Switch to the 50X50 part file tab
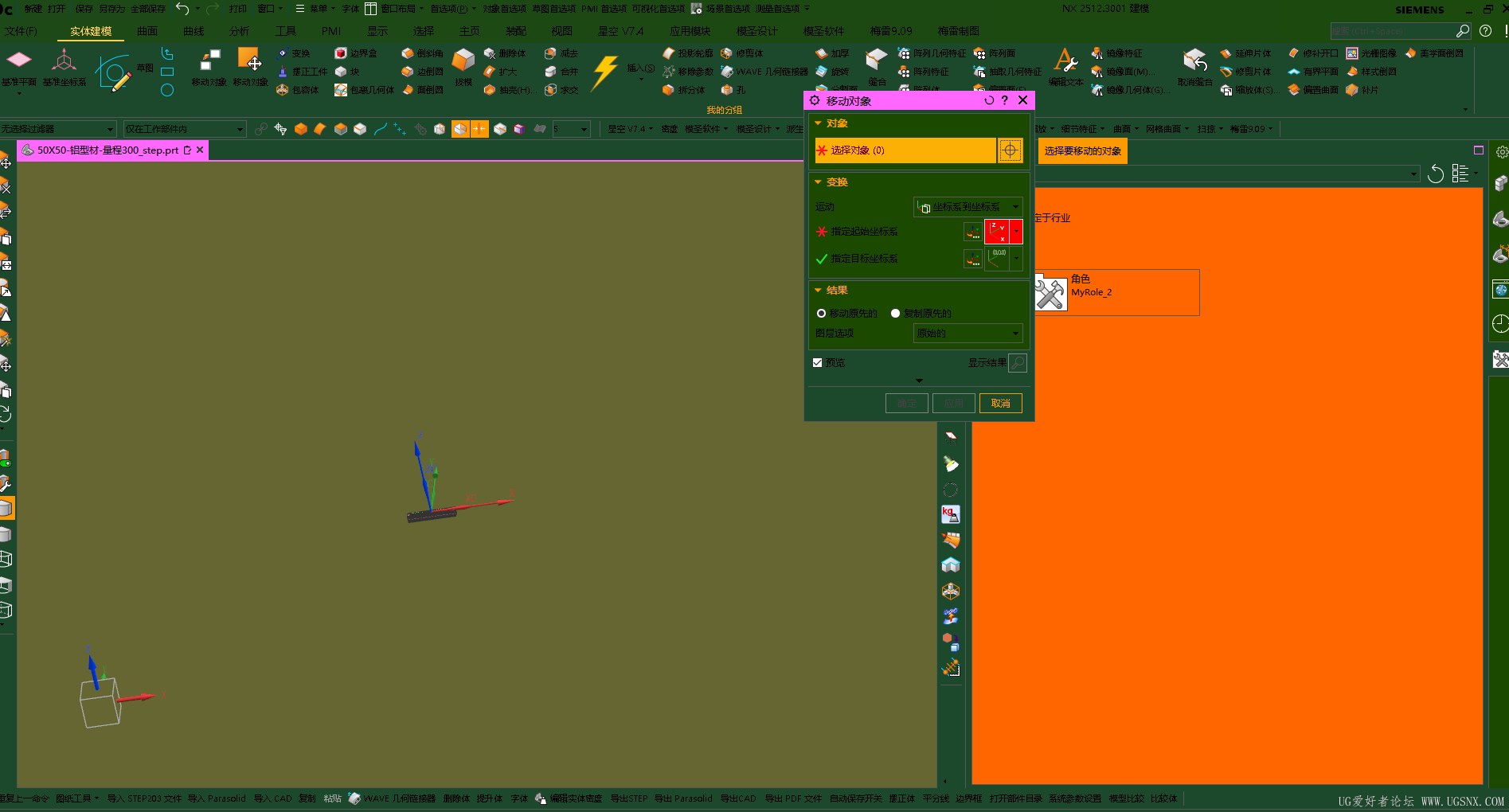This screenshot has width=1509, height=812. (113, 150)
